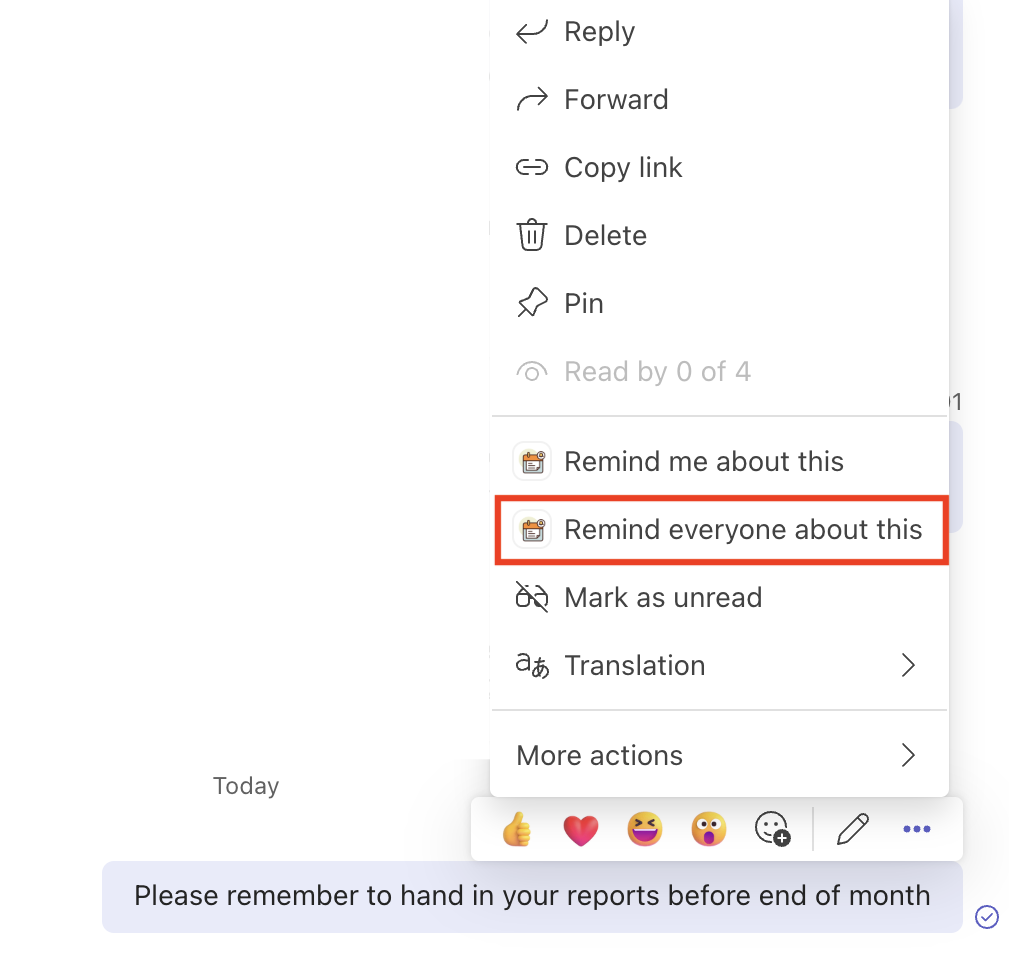This screenshot has width=1009, height=955.
Task: Choose Remind me about this
Action: point(704,461)
